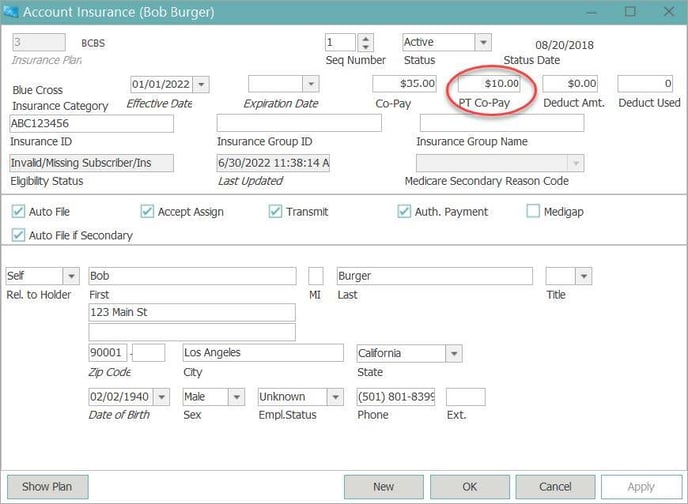Uncheck the Accept Assign checkbox
This screenshot has width=688, height=504.
[147, 212]
